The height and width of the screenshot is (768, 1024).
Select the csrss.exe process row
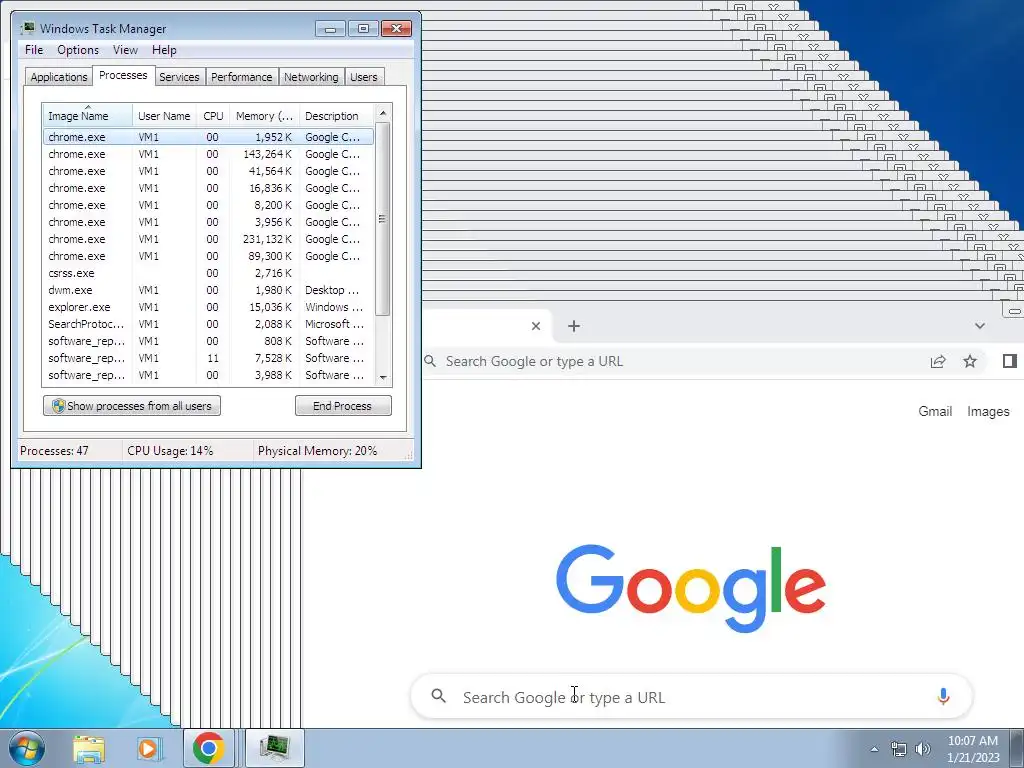point(208,273)
